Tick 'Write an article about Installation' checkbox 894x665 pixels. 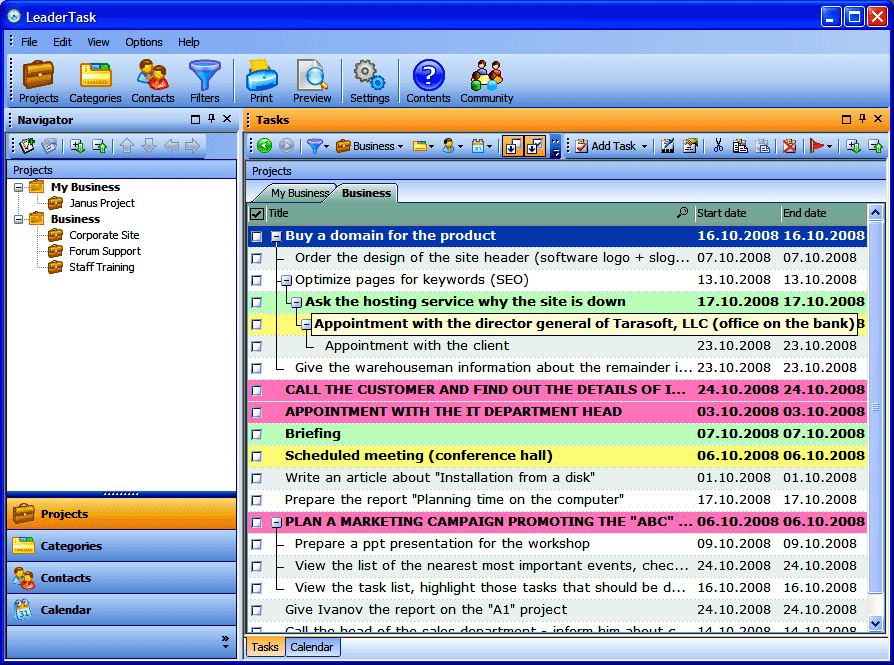[257, 478]
